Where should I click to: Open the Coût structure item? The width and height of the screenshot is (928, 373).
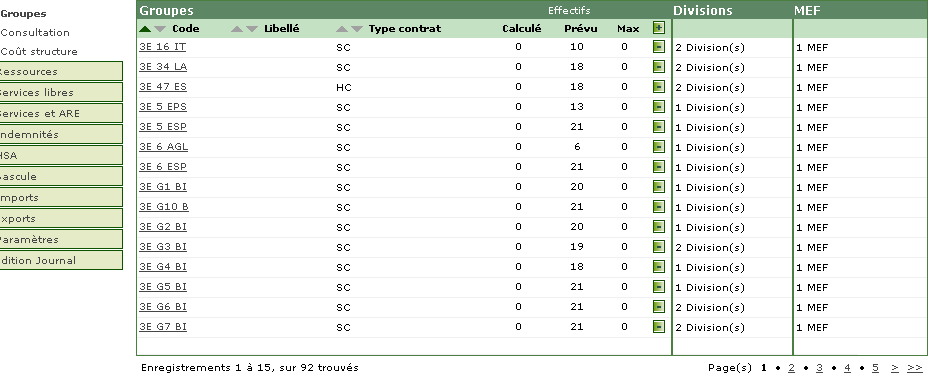point(39,52)
